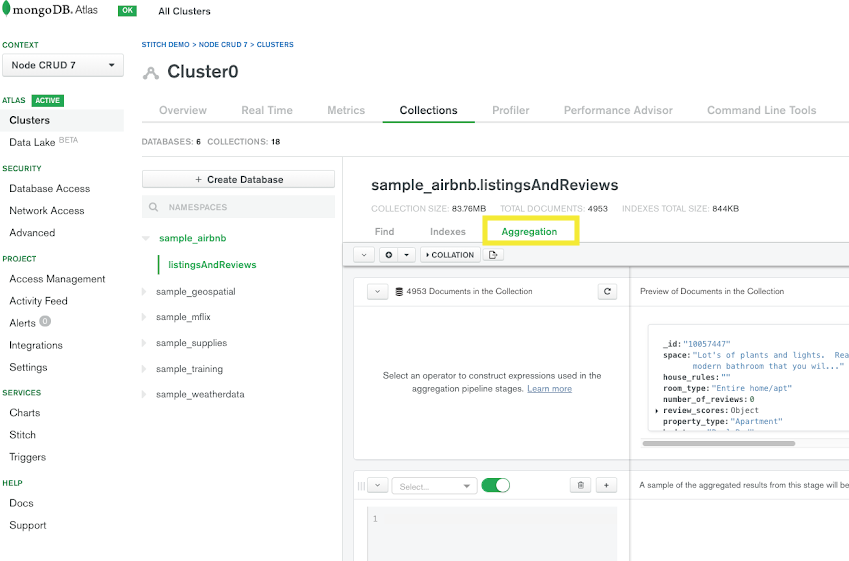The height and width of the screenshot is (561, 849).
Task: Click the ACTIVE status badge
Action: [48, 100]
